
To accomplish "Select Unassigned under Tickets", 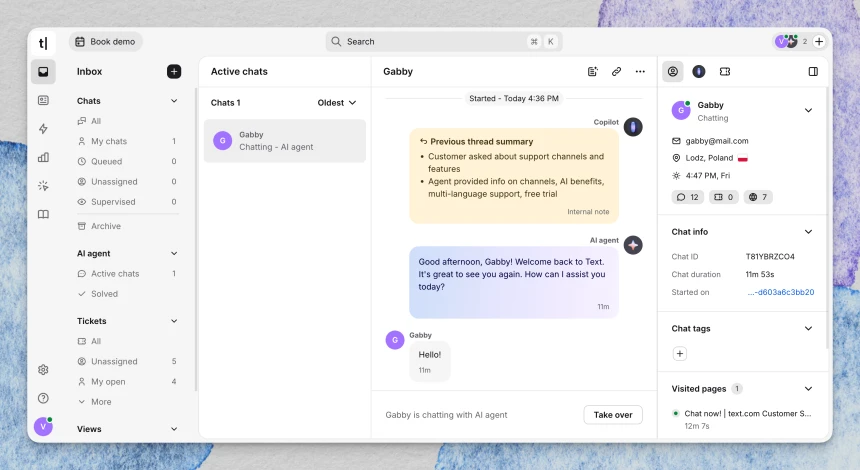I will coord(127,361).
